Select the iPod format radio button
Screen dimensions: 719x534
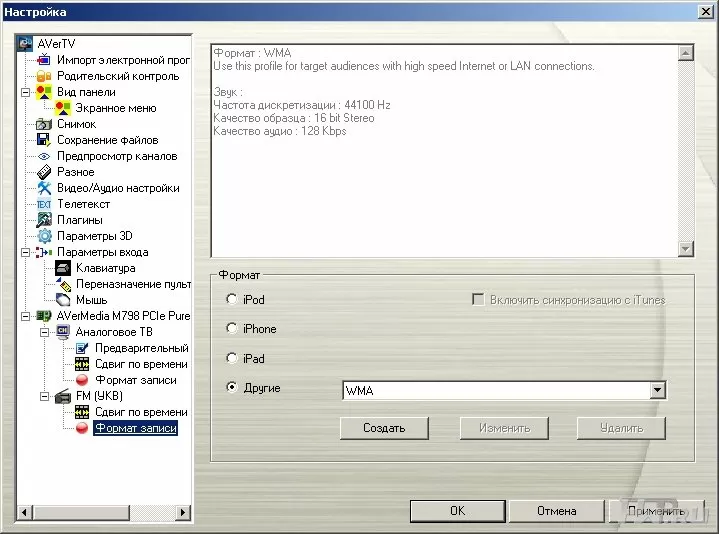tap(233, 299)
